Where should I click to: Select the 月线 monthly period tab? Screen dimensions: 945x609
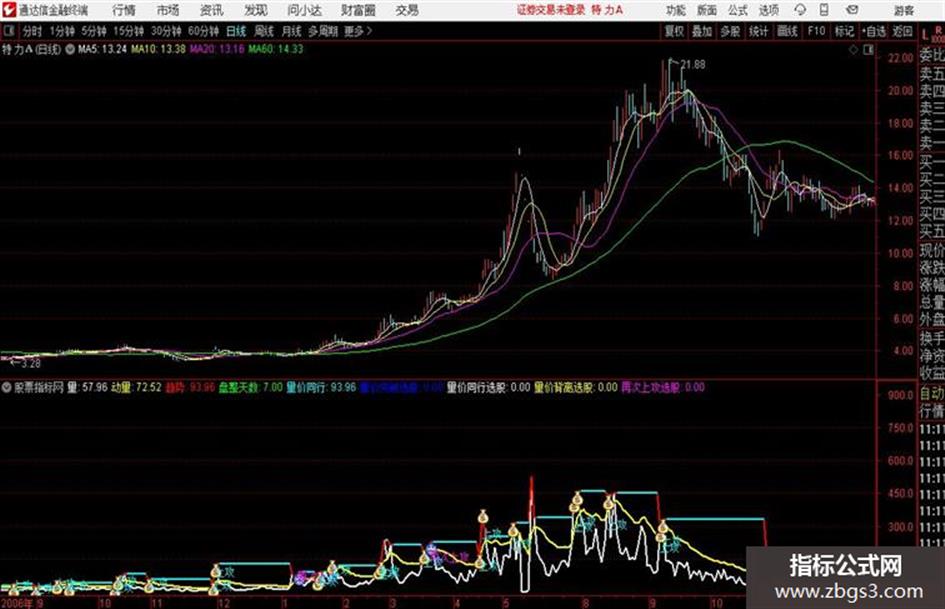[x=292, y=31]
